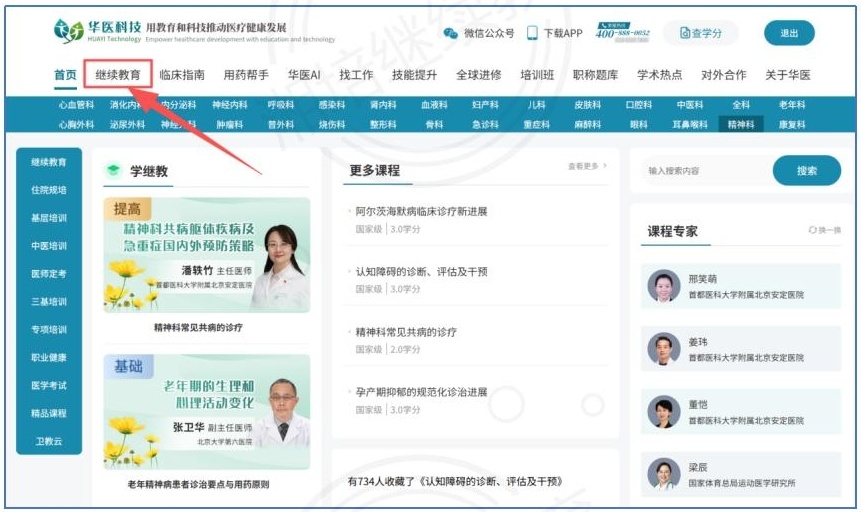Image resolution: width=861 pixels, height=512 pixels.
Task: Choose the 精神科 specialty category
Action: (741, 125)
